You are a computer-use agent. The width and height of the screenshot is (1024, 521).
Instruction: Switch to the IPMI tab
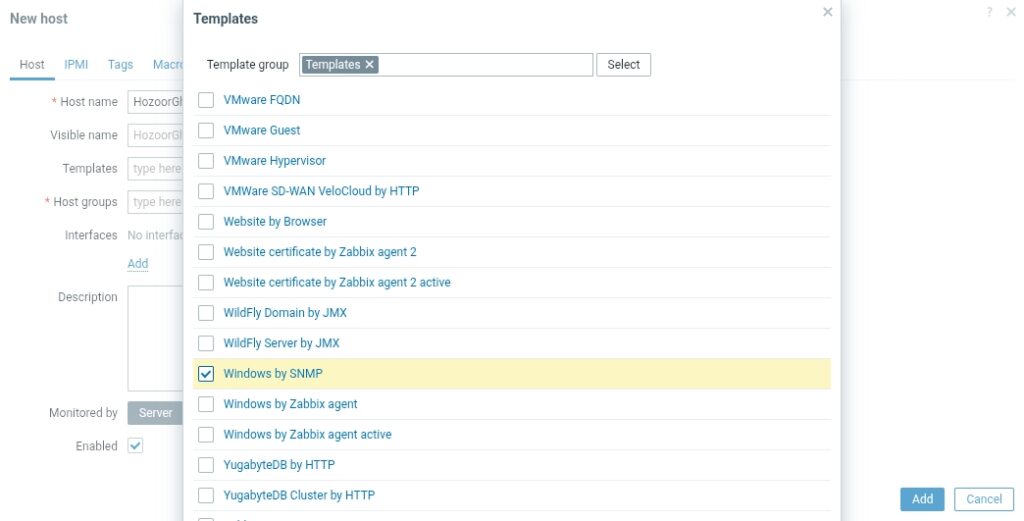pos(76,65)
